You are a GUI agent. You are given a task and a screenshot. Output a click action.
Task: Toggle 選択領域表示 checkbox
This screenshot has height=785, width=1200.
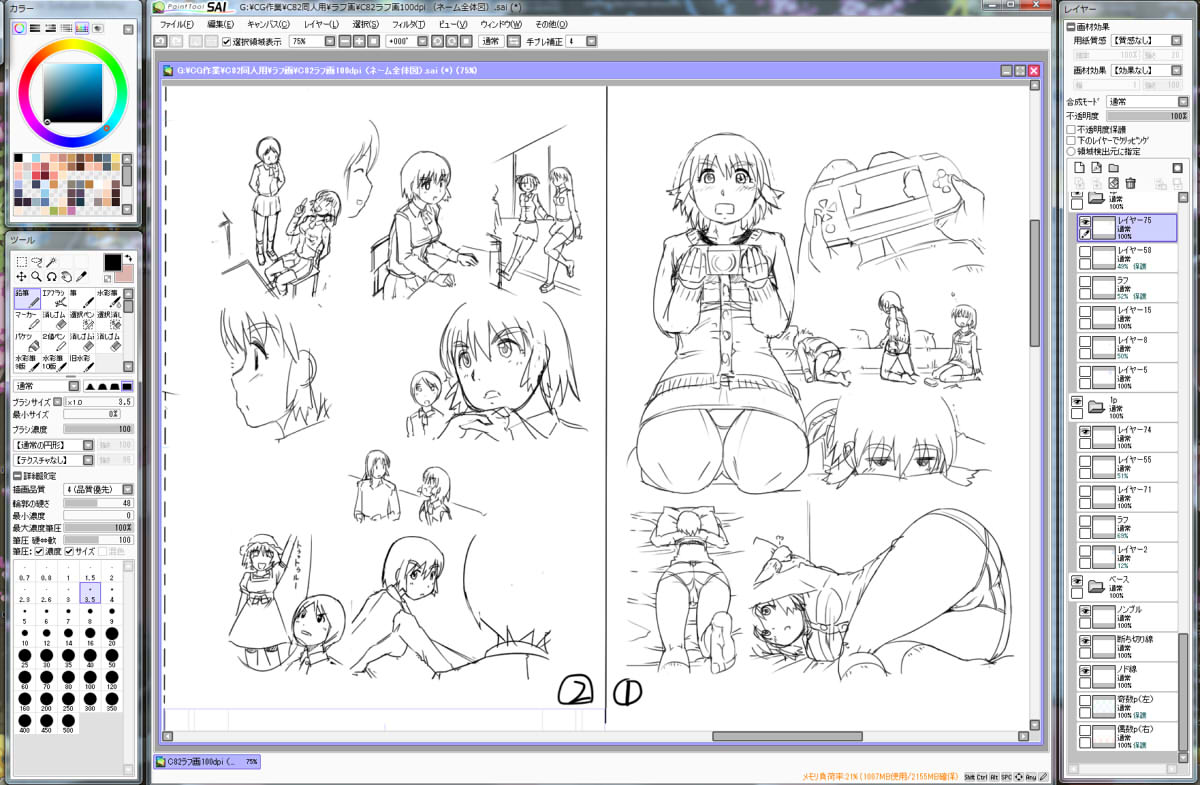pyautogui.click(x=225, y=42)
